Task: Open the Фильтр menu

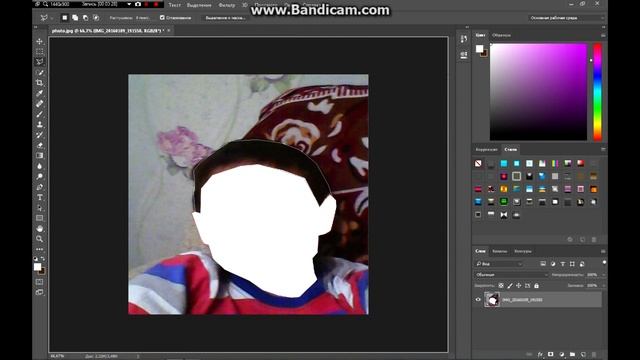Action: coord(227,5)
